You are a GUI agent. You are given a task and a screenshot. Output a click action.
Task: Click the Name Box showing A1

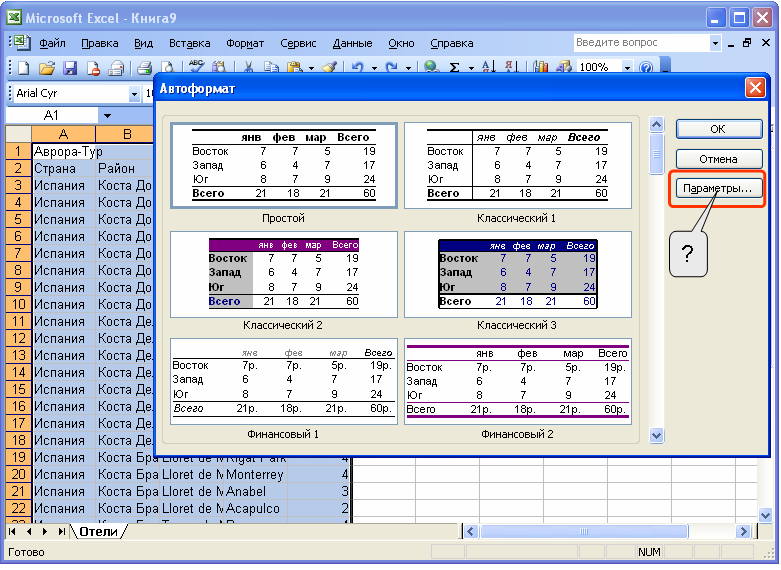pyautogui.click(x=52, y=116)
